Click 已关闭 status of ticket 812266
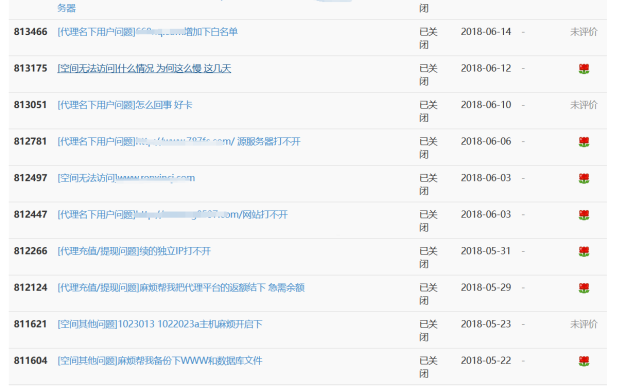This screenshot has width=626, height=386. (x=428, y=257)
